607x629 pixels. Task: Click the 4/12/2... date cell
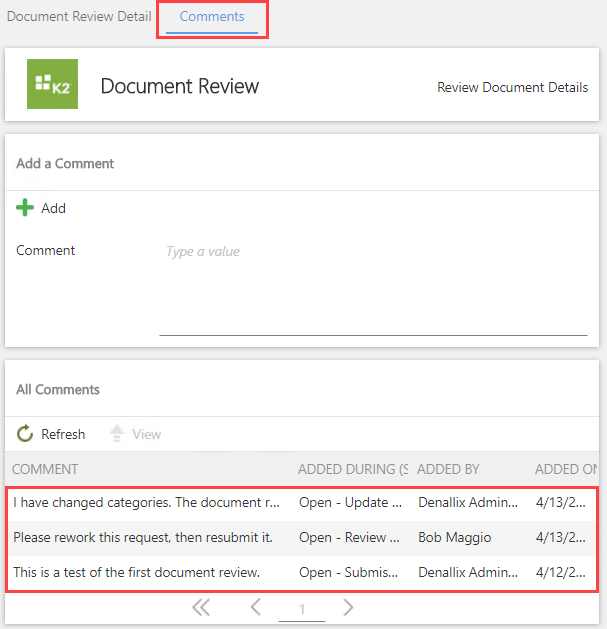[560, 572]
